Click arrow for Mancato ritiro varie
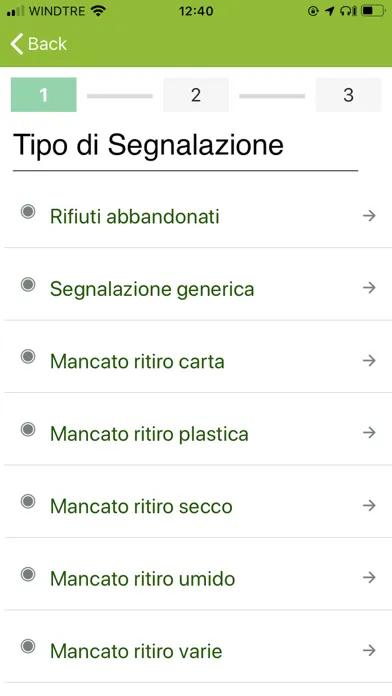 (x=369, y=650)
